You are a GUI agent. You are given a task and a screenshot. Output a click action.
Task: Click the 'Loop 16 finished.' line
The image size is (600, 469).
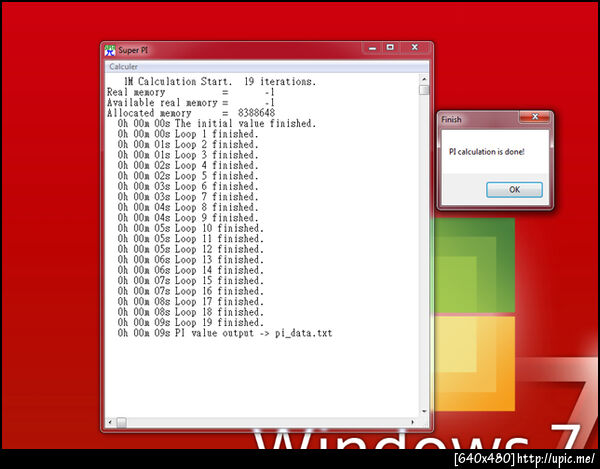point(191,291)
